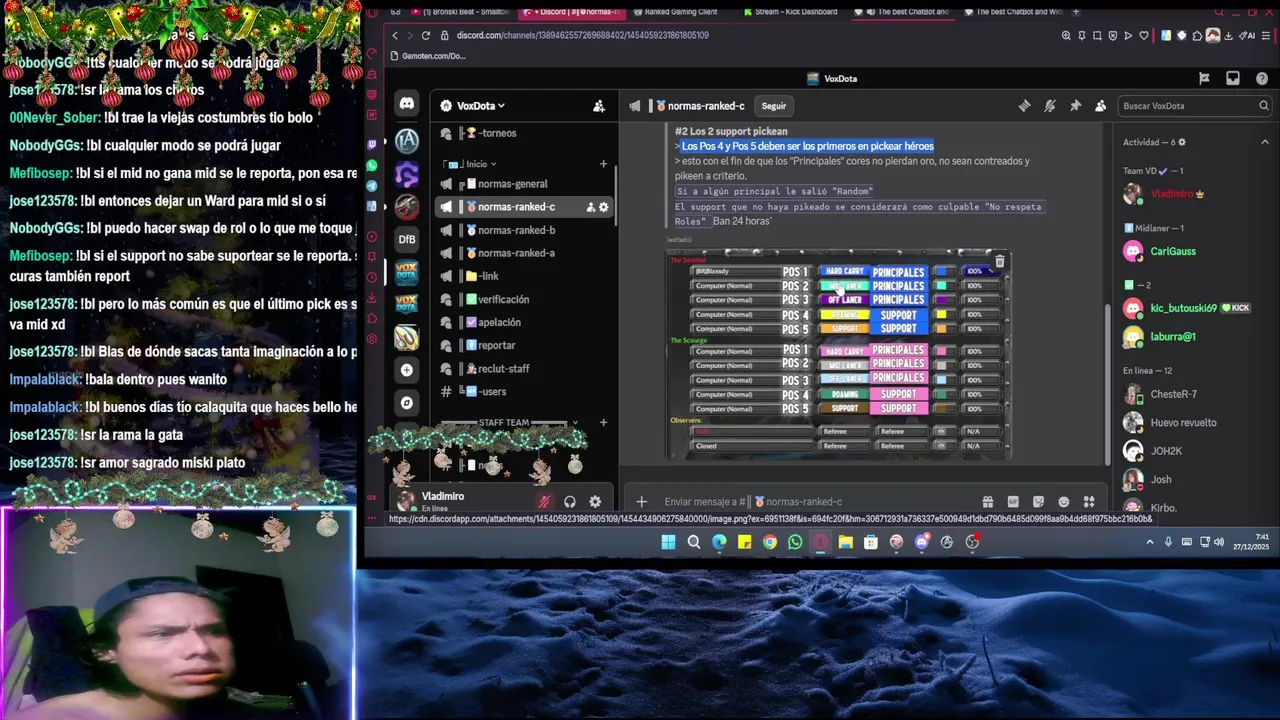Screen dimensions: 1280x720
Task: Toggle deafen headphones in user panel
Action: [569, 502]
